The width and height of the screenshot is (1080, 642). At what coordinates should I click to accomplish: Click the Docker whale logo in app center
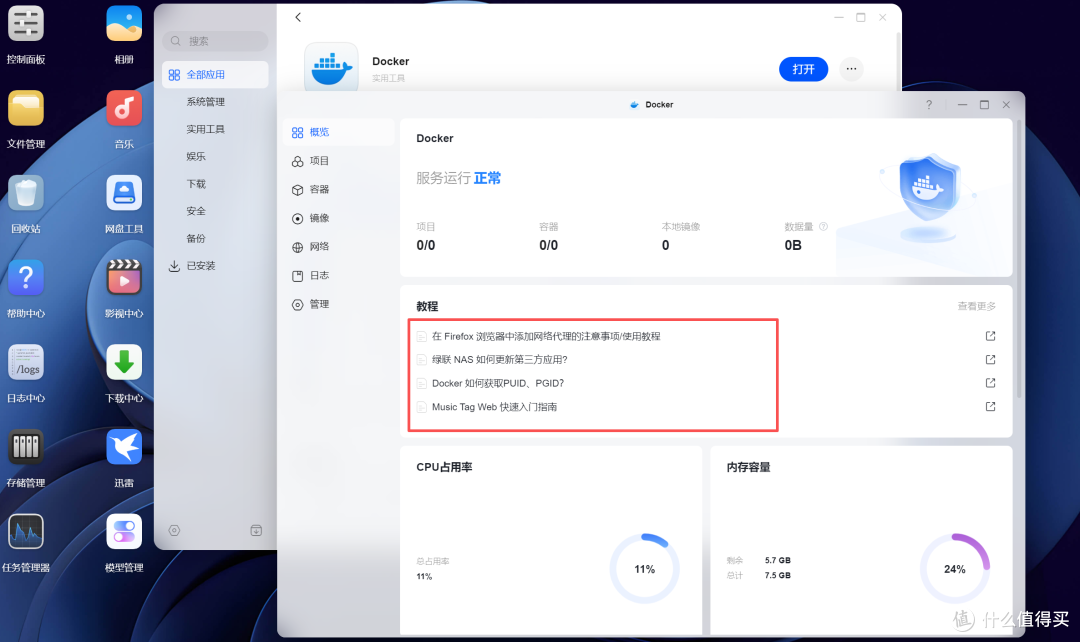[x=331, y=67]
